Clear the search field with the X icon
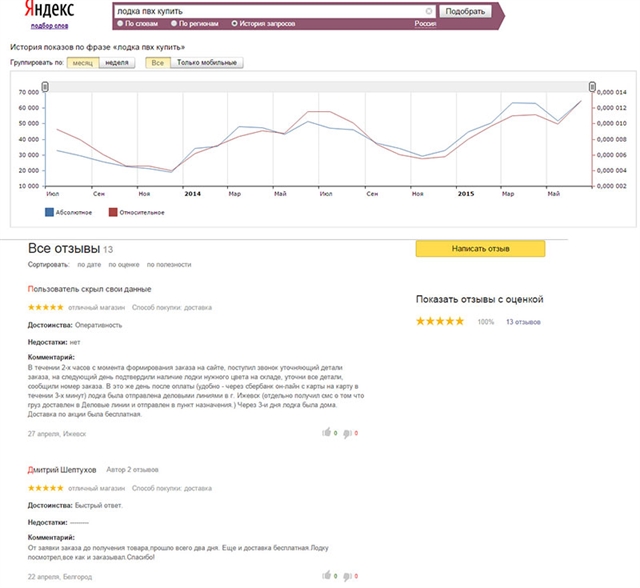Screen dimensions: 640x588 tap(429, 12)
